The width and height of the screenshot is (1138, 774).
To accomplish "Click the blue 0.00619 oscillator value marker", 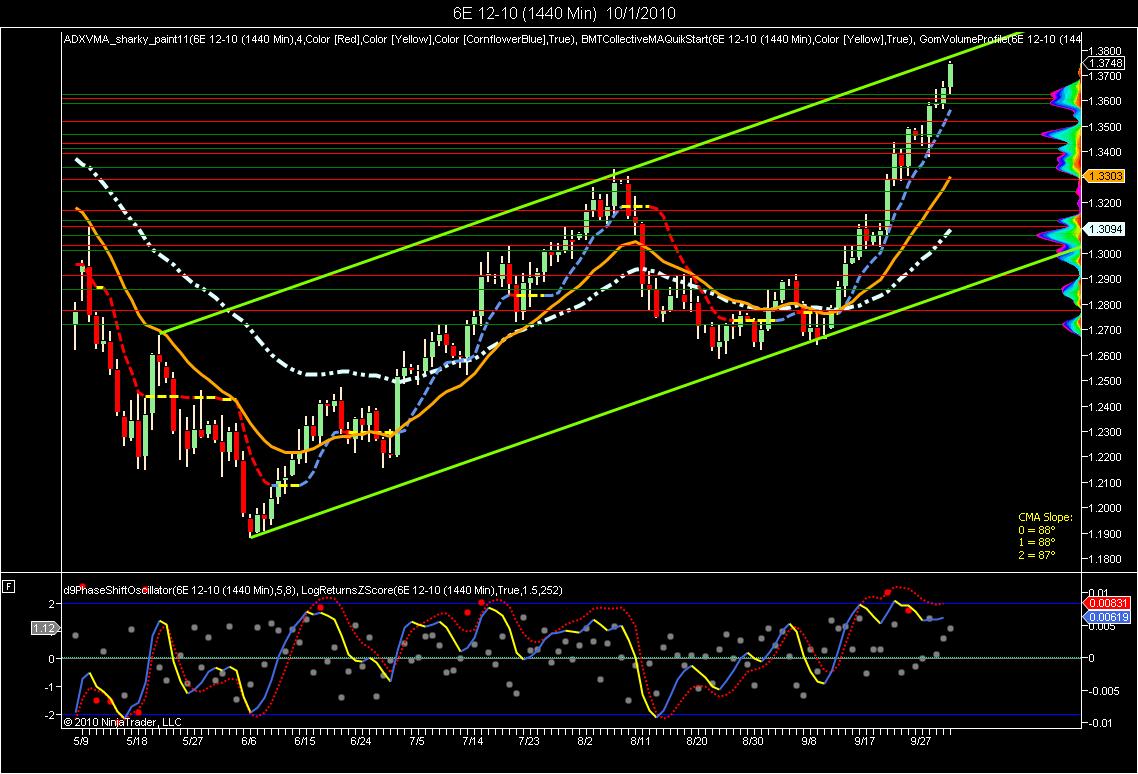I will click(1106, 617).
